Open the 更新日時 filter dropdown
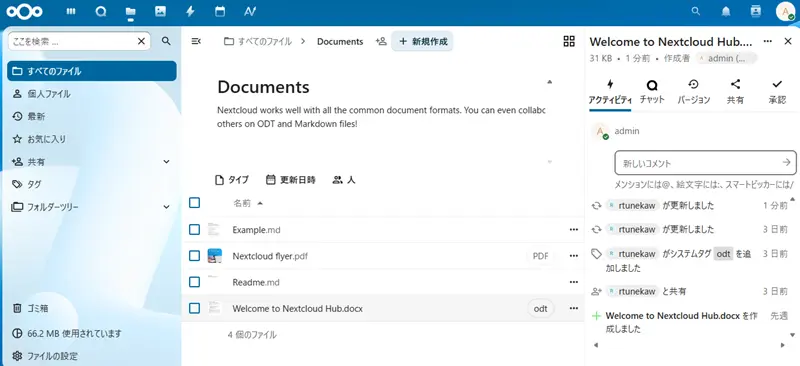The width and height of the screenshot is (800, 366). [291, 180]
